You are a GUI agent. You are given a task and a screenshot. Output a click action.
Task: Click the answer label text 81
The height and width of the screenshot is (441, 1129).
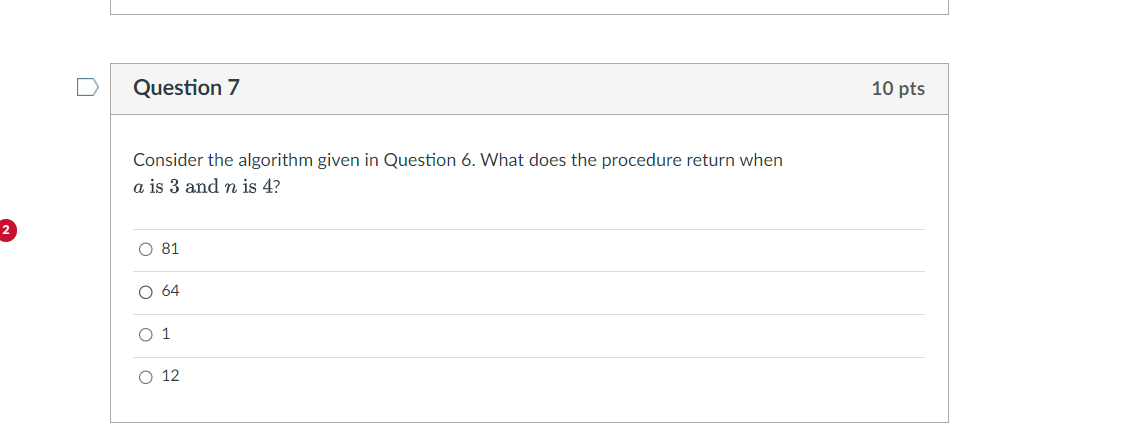pos(170,249)
